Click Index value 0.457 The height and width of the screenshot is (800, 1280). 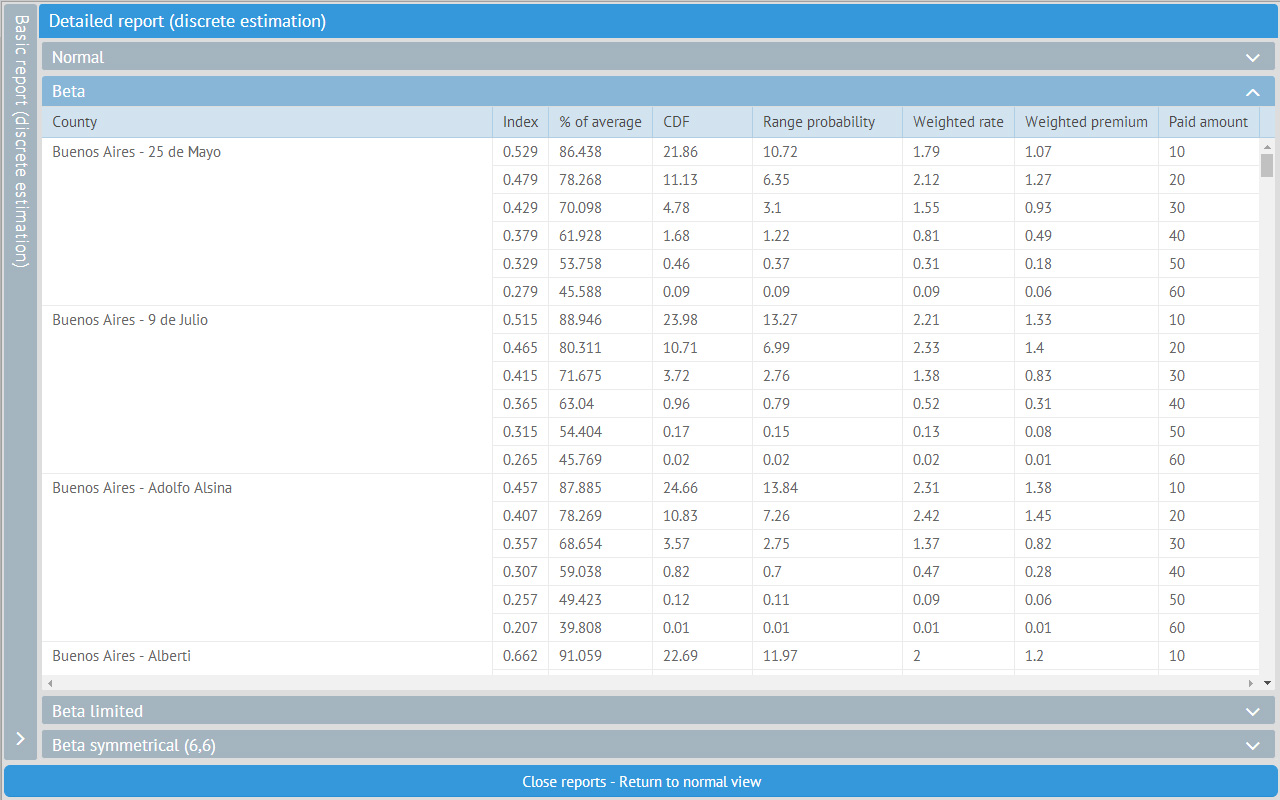(521, 488)
